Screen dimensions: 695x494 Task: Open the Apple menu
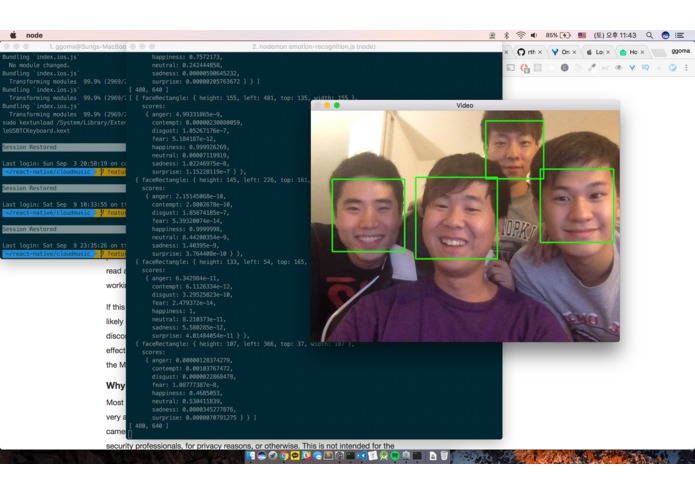13,35
